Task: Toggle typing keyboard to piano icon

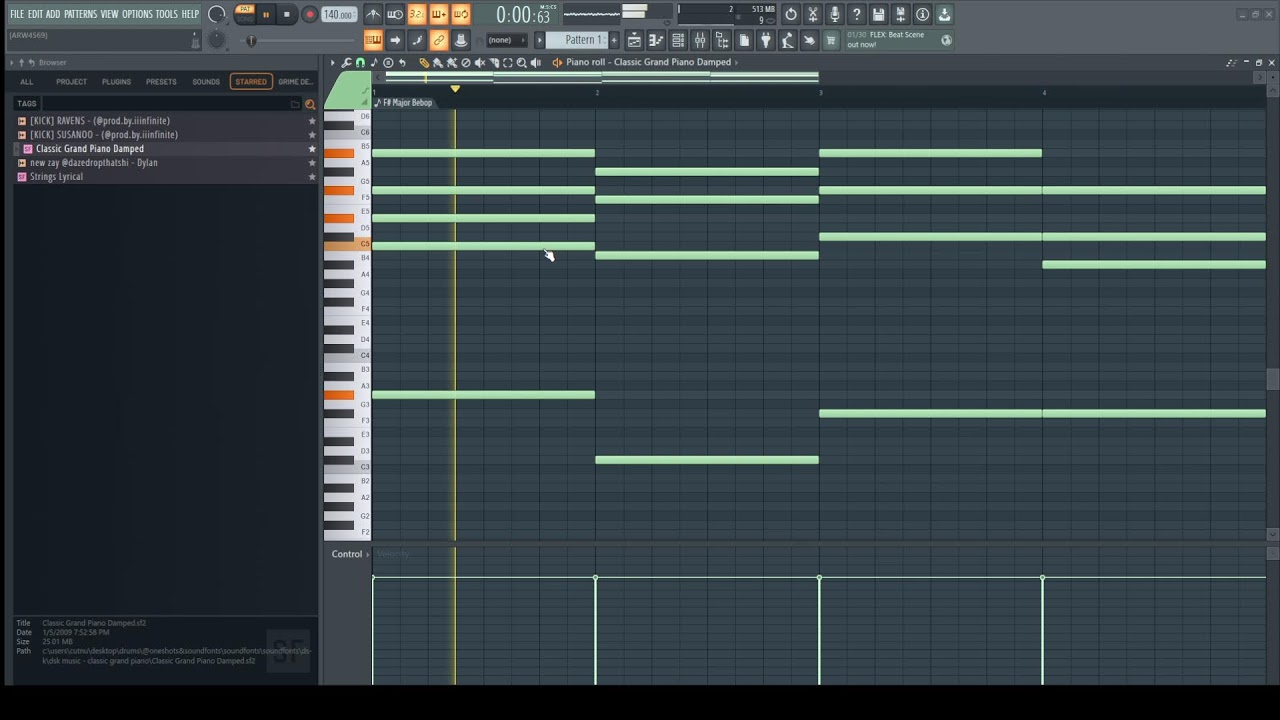Action: click(373, 40)
